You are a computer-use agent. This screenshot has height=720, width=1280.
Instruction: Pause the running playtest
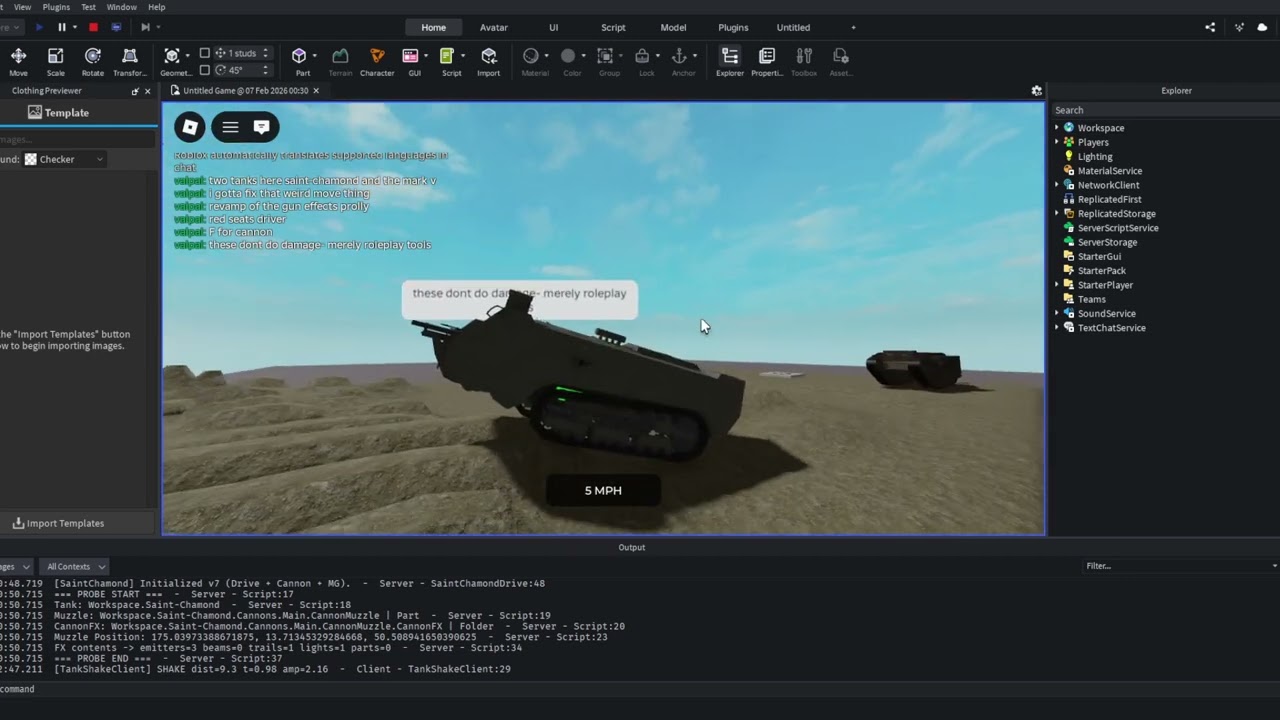61,27
